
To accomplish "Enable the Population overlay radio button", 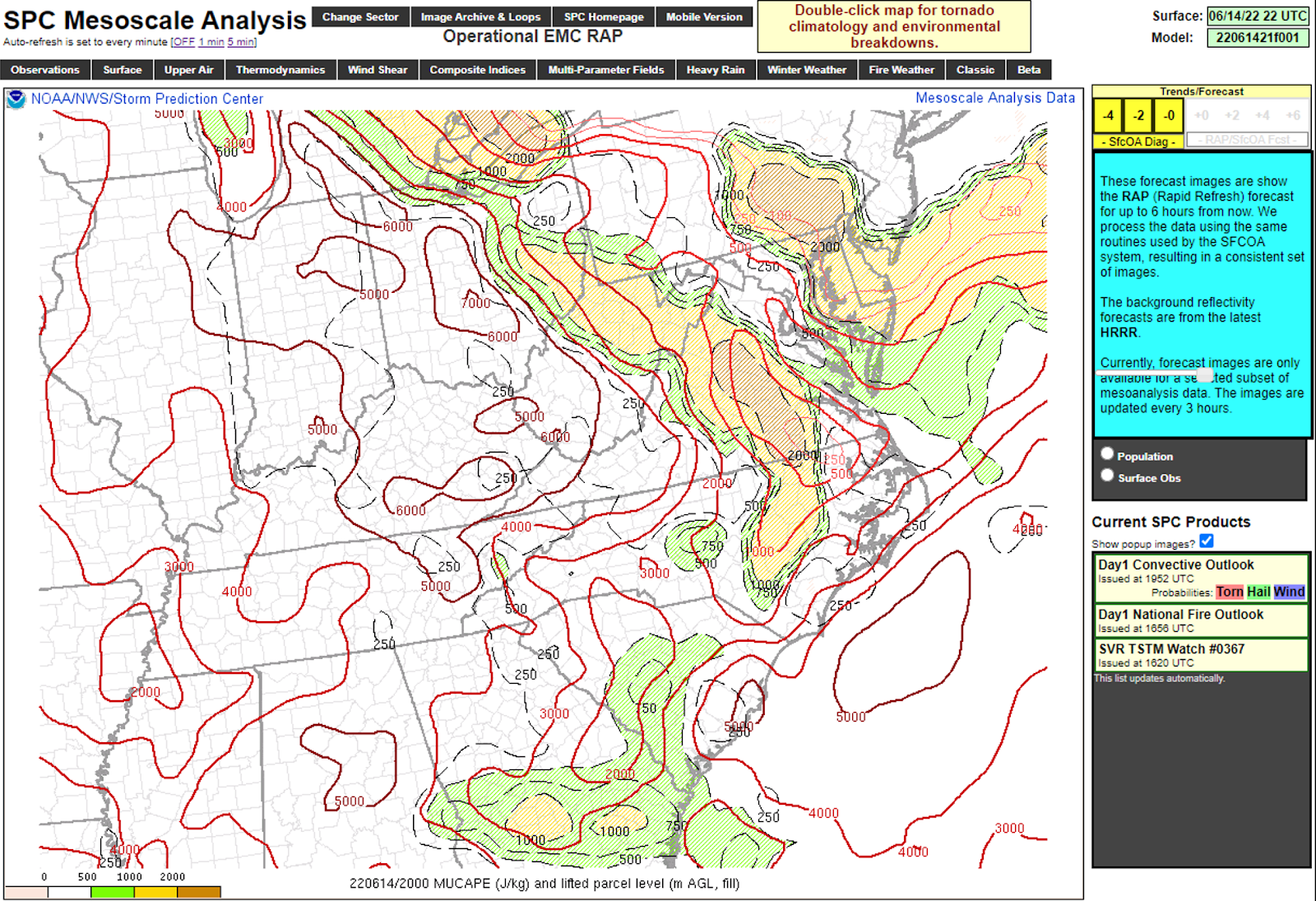I will 1107,453.
